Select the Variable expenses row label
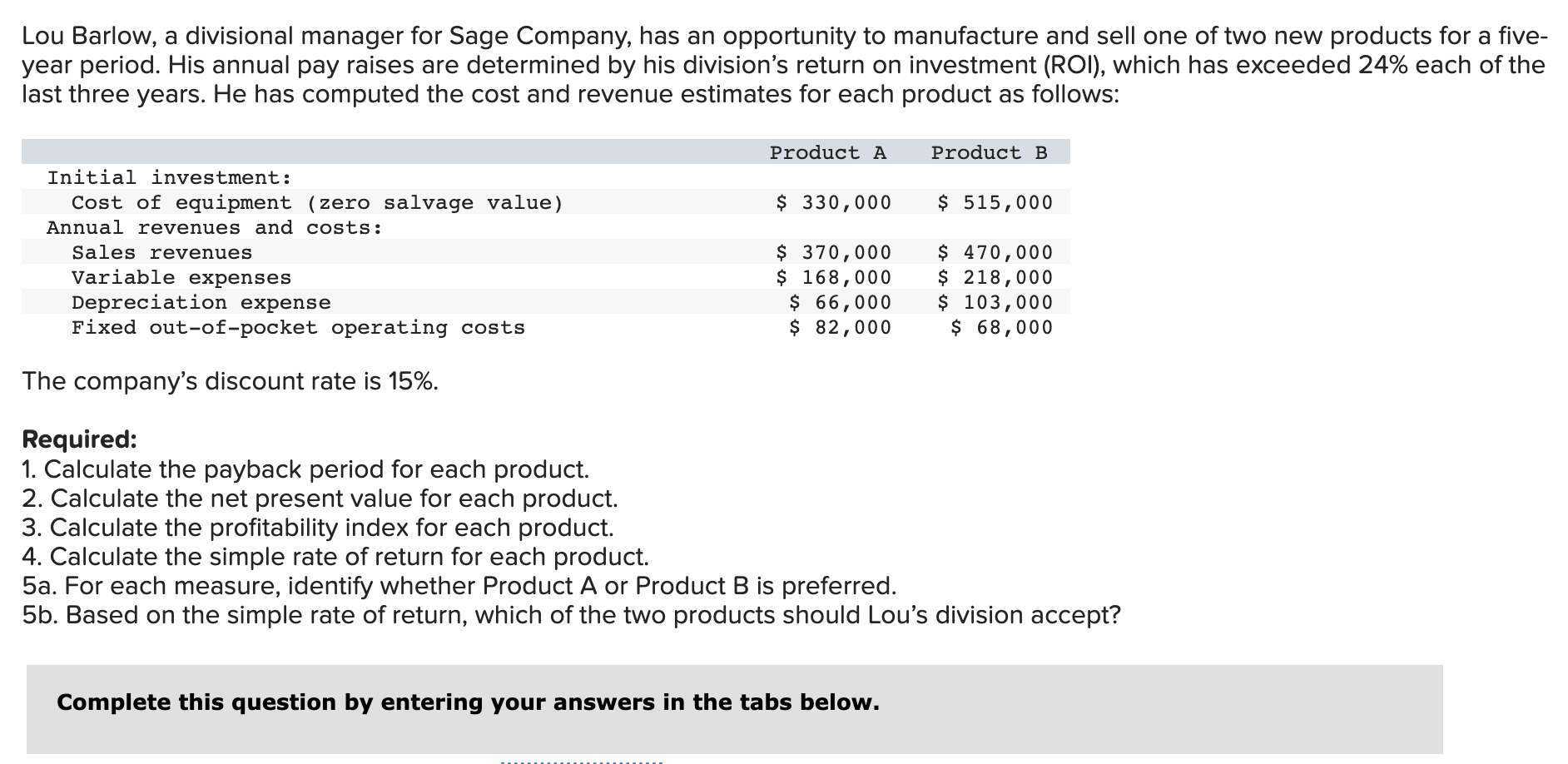1568x764 pixels. pyautogui.click(x=181, y=277)
